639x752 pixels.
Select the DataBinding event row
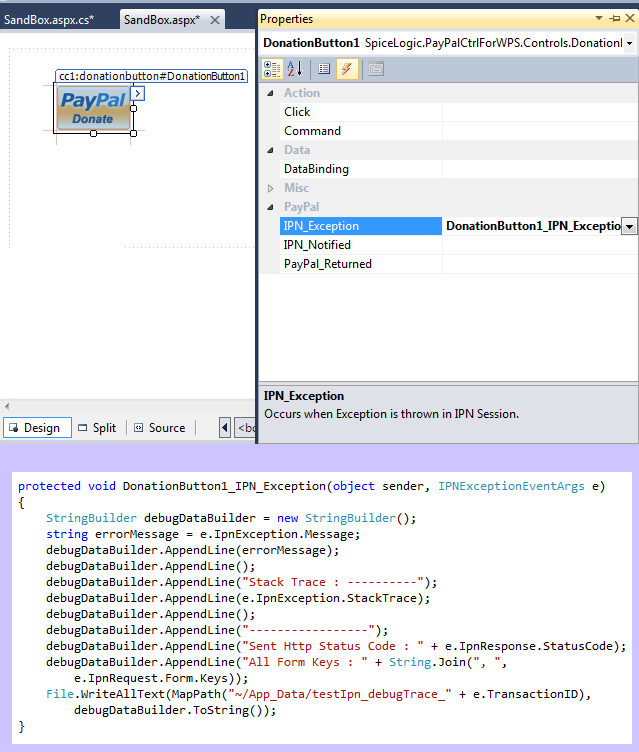pyautogui.click(x=360, y=169)
